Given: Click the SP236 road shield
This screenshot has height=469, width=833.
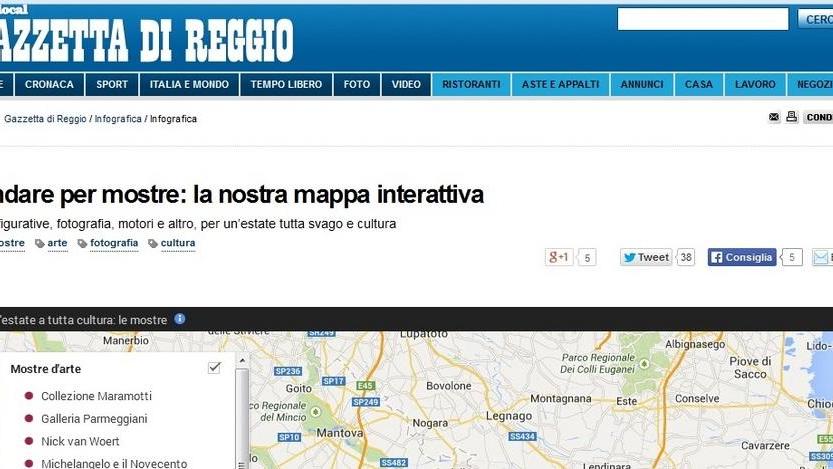Looking at the screenshot, I should tap(288, 371).
